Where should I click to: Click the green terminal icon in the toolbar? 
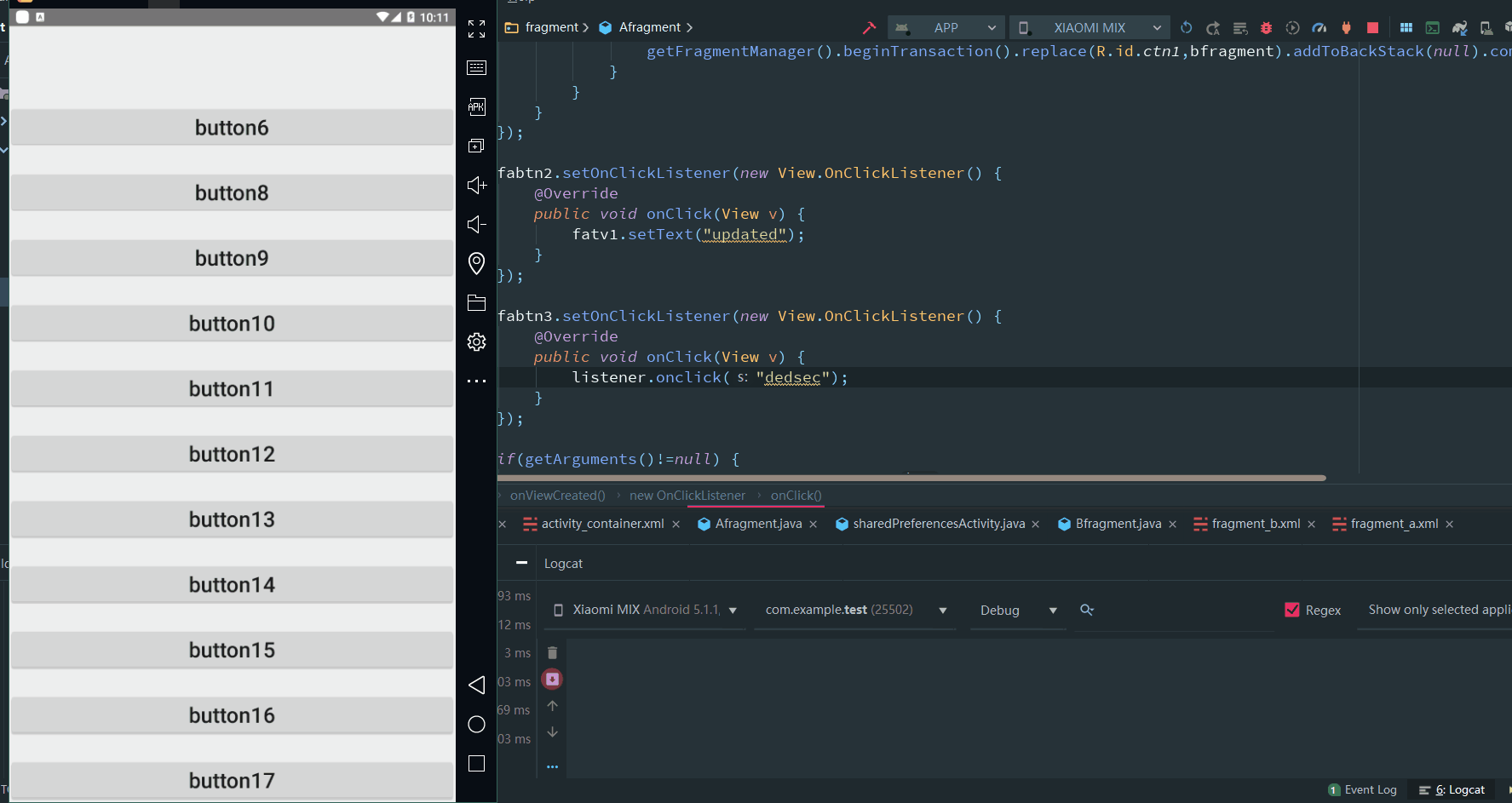point(1433,28)
